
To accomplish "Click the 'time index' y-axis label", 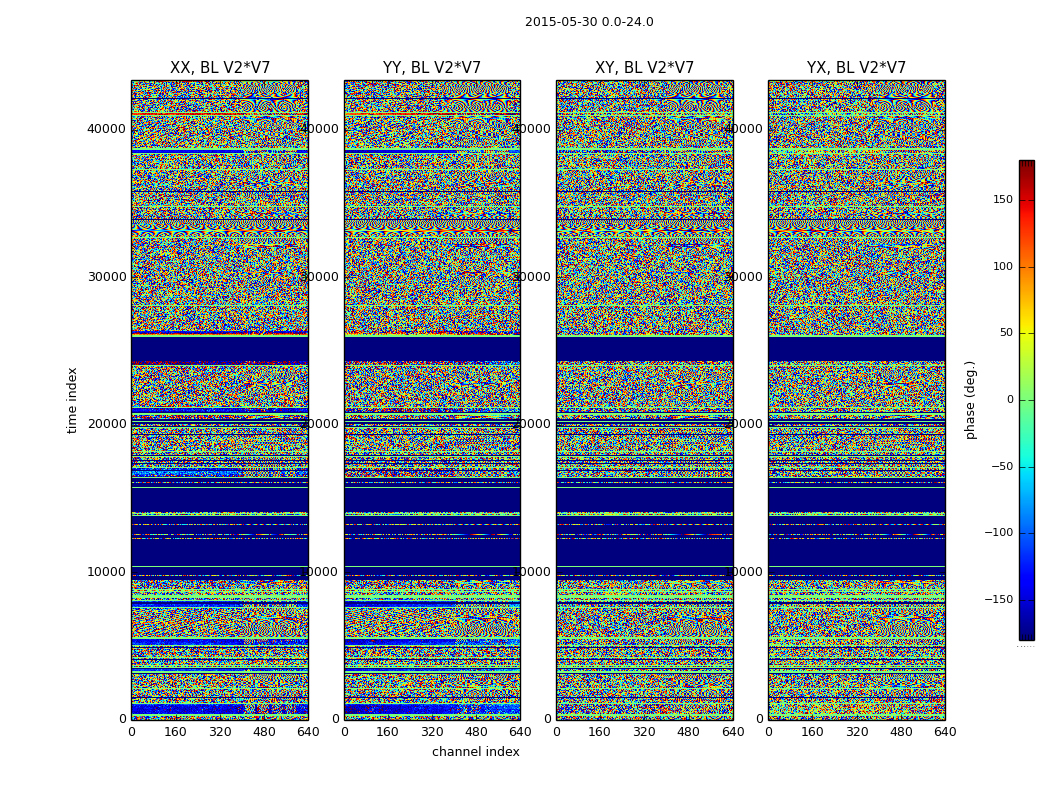I will pyautogui.click(x=72, y=400).
